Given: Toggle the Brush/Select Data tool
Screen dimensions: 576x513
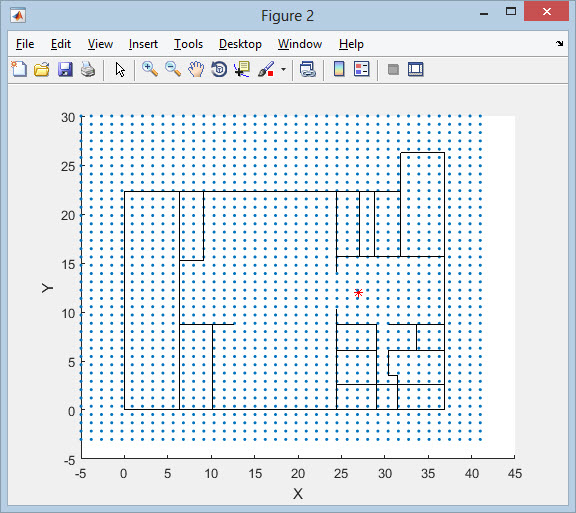Looking at the screenshot, I should click(266, 69).
